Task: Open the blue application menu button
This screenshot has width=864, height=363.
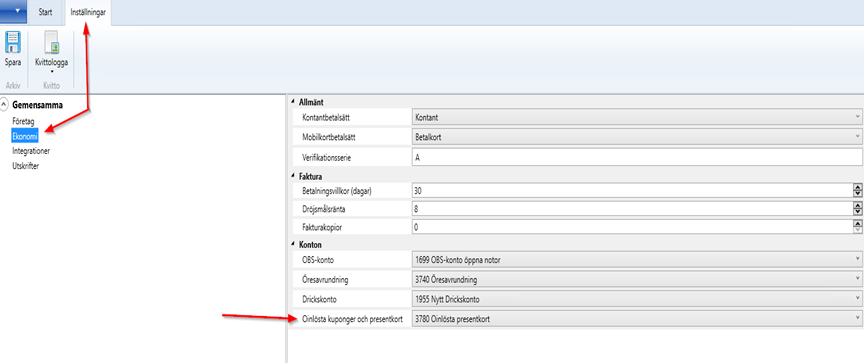Action: tap(13, 12)
